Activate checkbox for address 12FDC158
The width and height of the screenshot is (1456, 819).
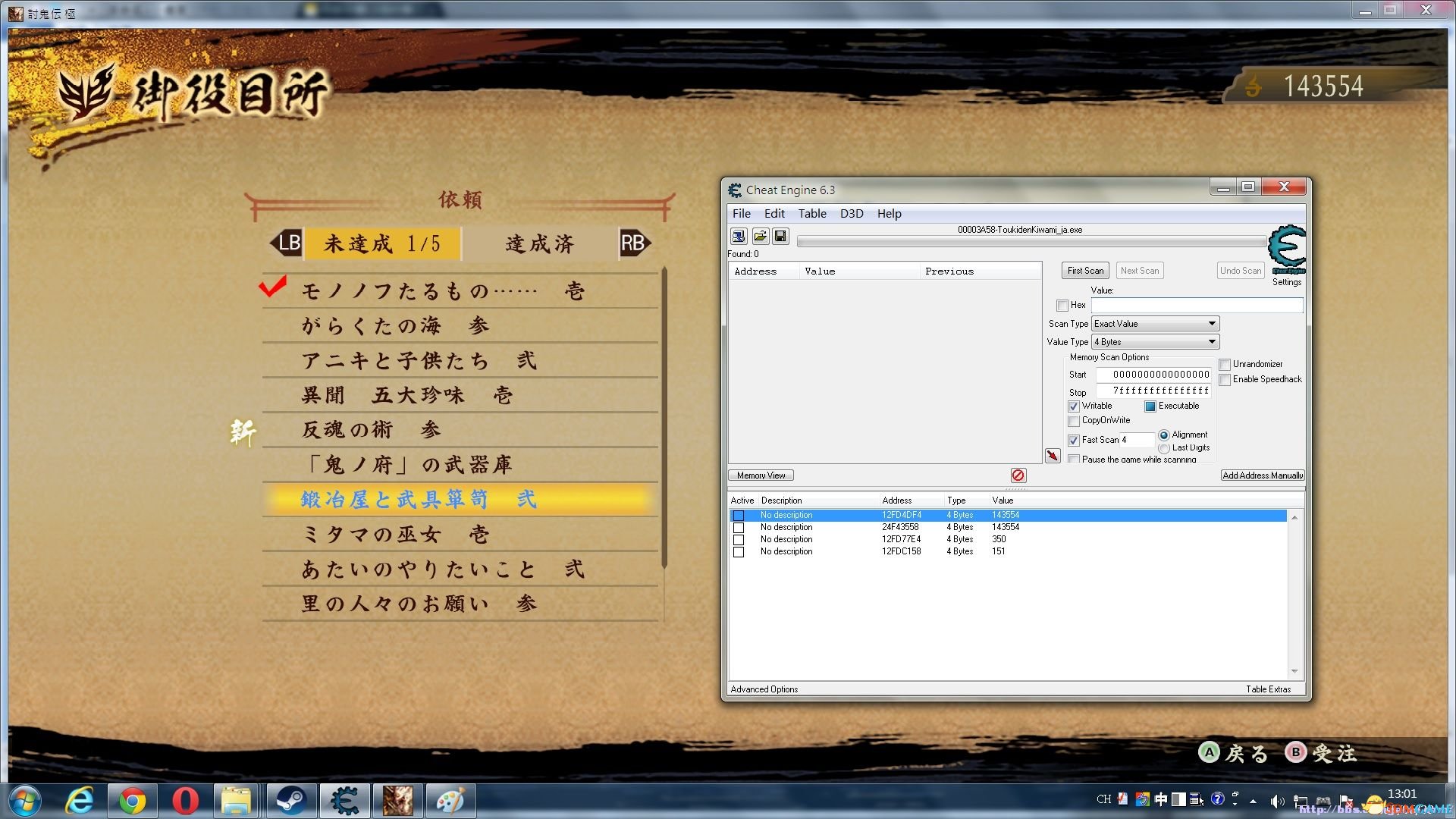(x=739, y=552)
